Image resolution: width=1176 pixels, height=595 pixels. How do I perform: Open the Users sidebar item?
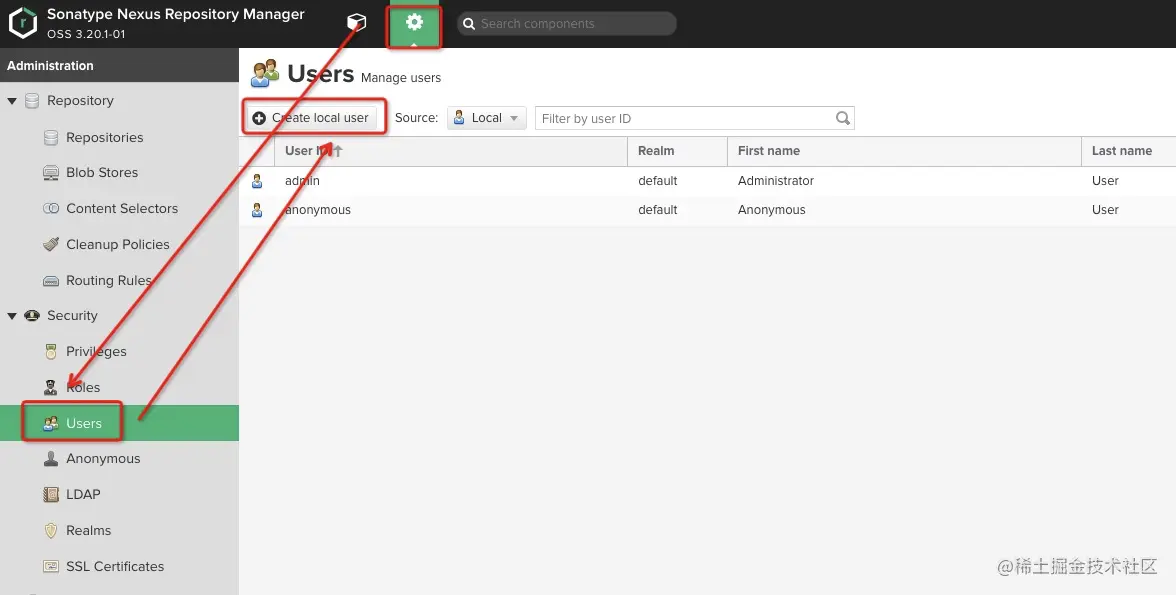click(119, 423)
